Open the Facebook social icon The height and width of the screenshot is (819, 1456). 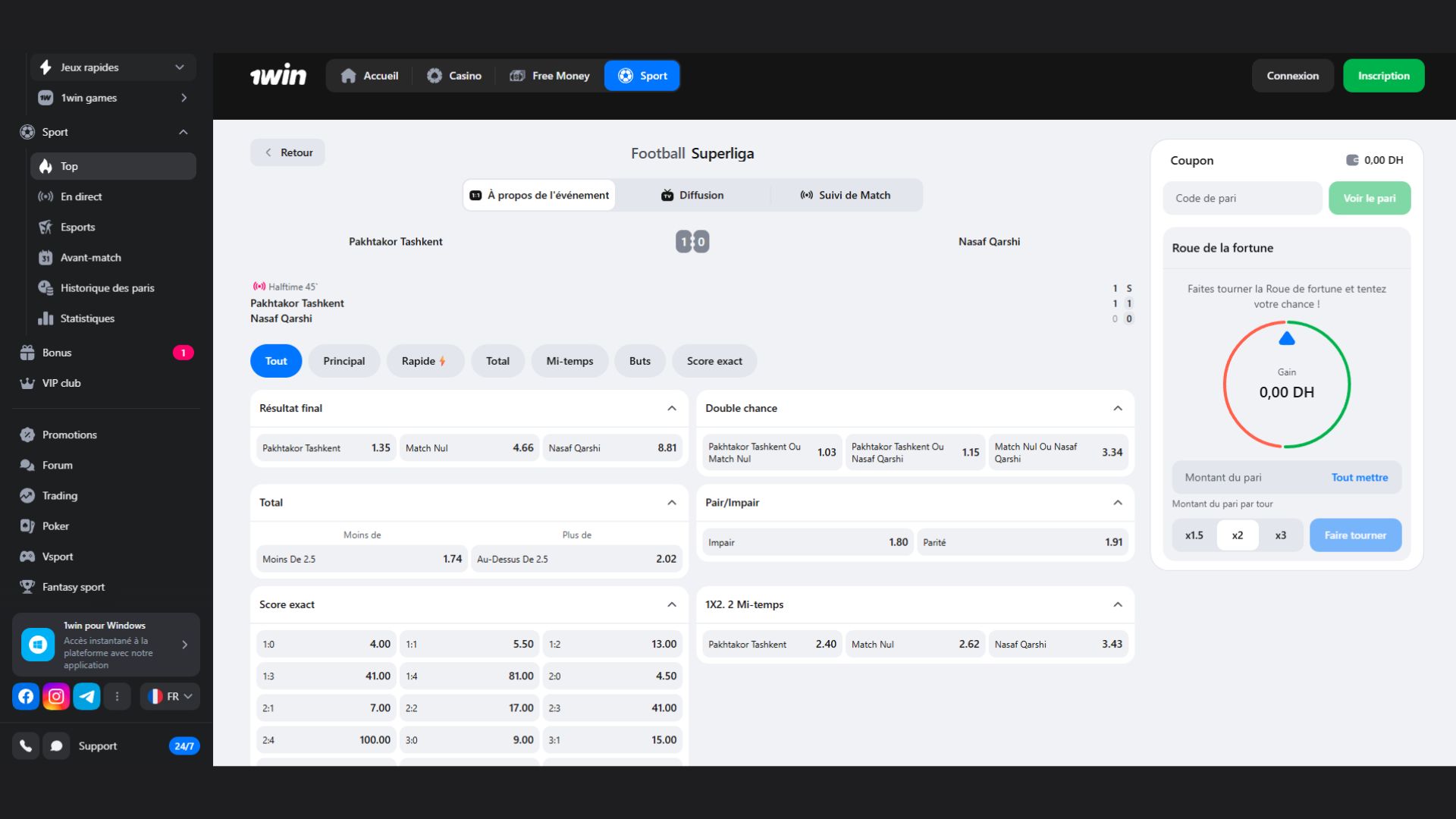point(26,696)
